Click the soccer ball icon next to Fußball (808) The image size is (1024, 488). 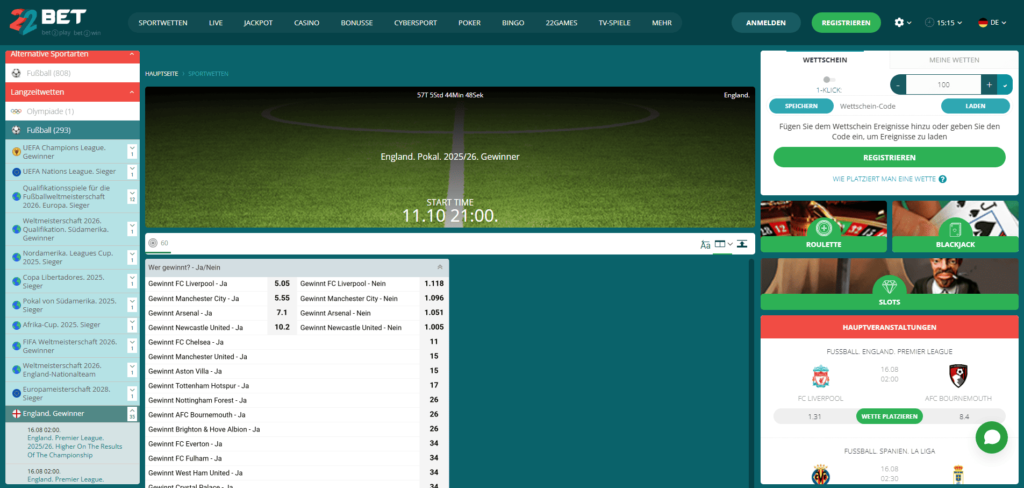16,73
